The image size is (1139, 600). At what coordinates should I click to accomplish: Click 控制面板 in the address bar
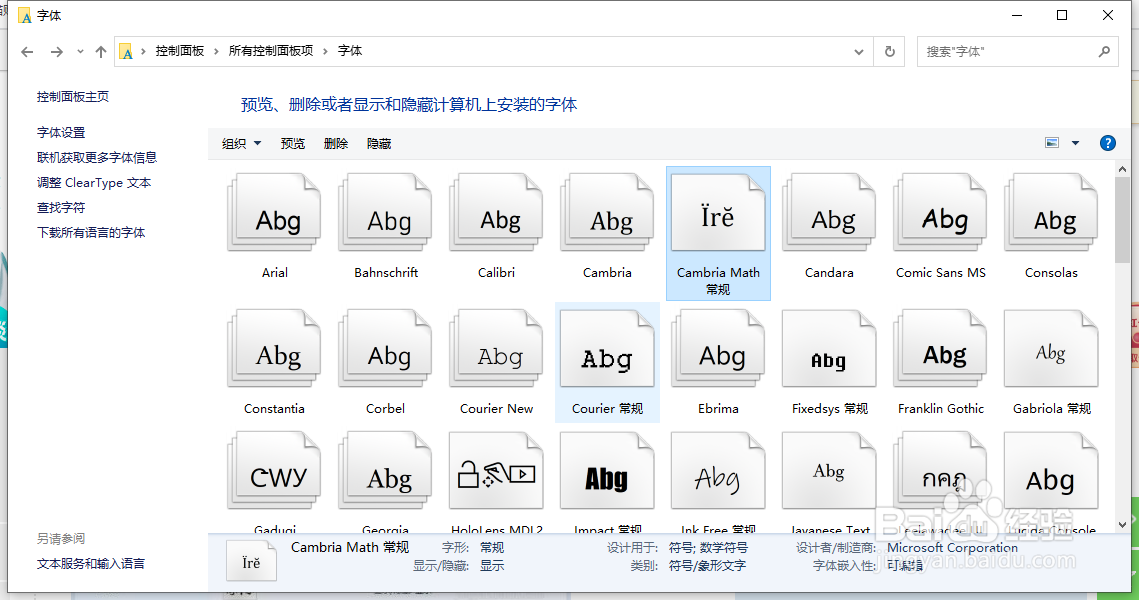click(179, 51)
